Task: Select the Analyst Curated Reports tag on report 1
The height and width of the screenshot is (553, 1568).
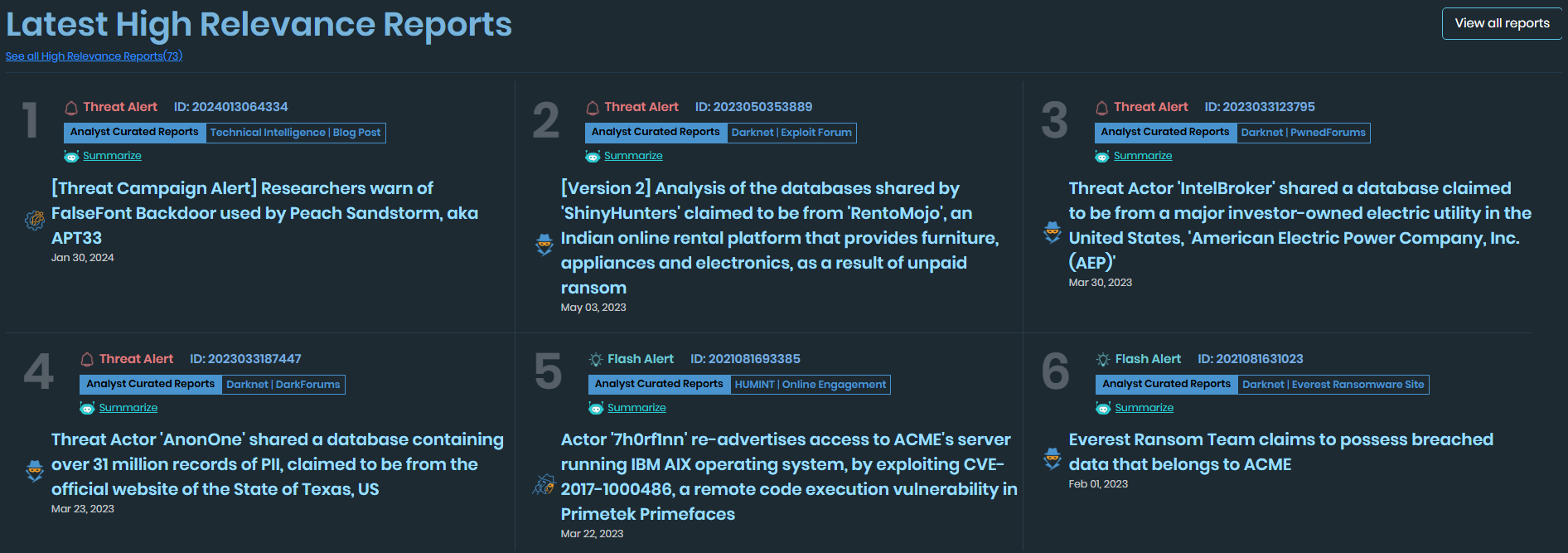Action: (133, 132)
